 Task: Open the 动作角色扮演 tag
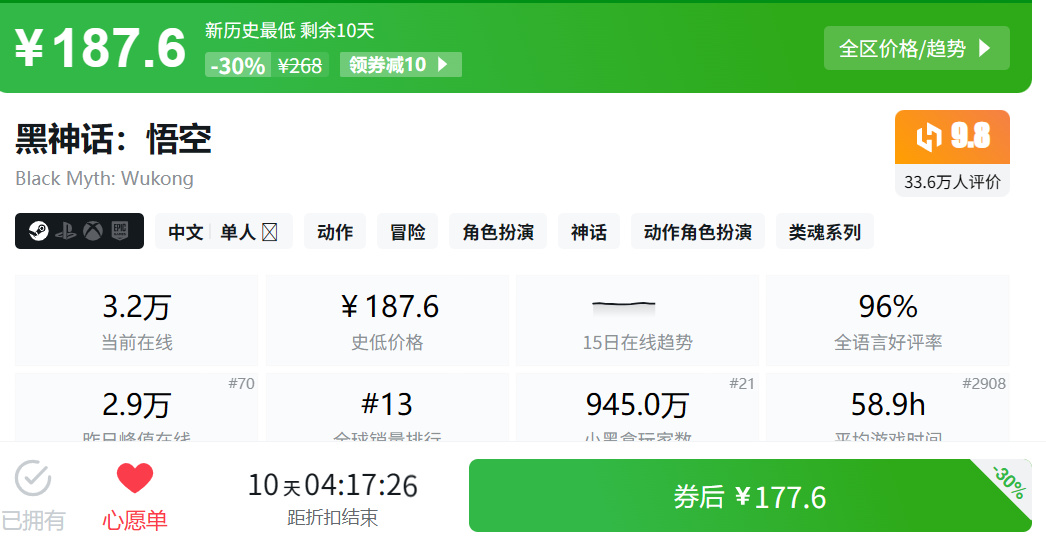[698, 232]
